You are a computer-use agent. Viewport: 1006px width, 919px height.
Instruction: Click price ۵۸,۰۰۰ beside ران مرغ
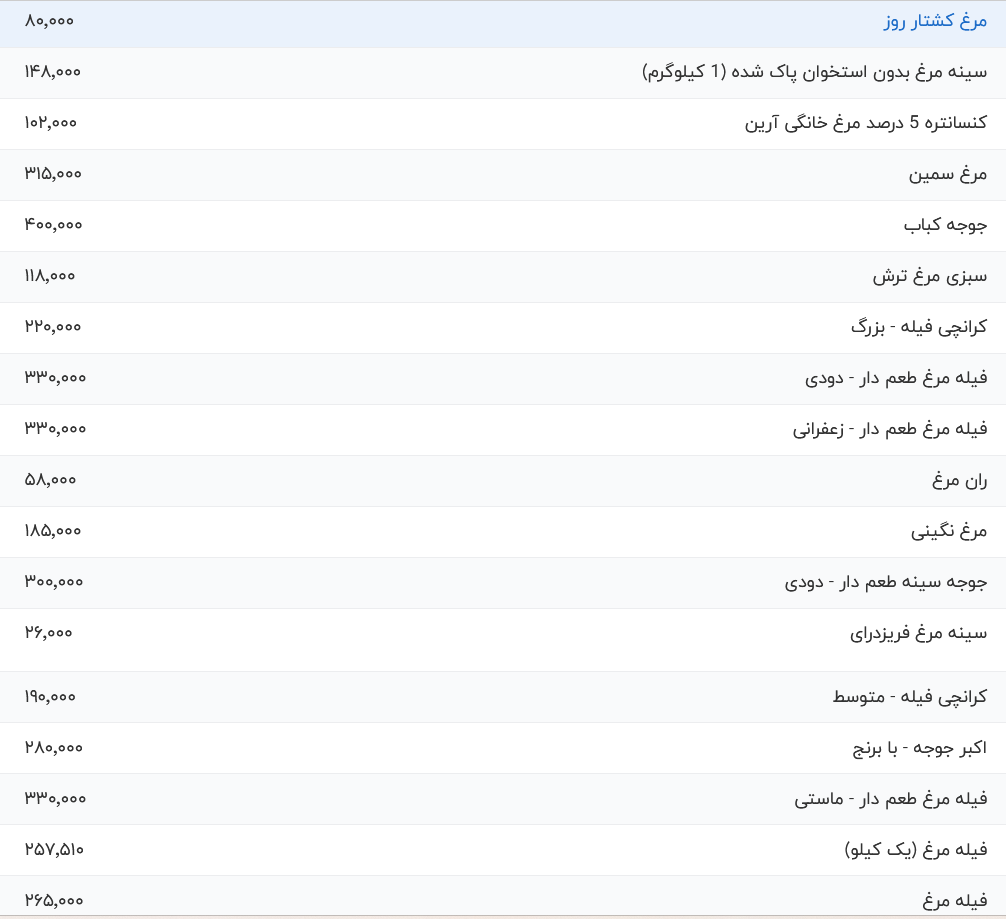50,479
